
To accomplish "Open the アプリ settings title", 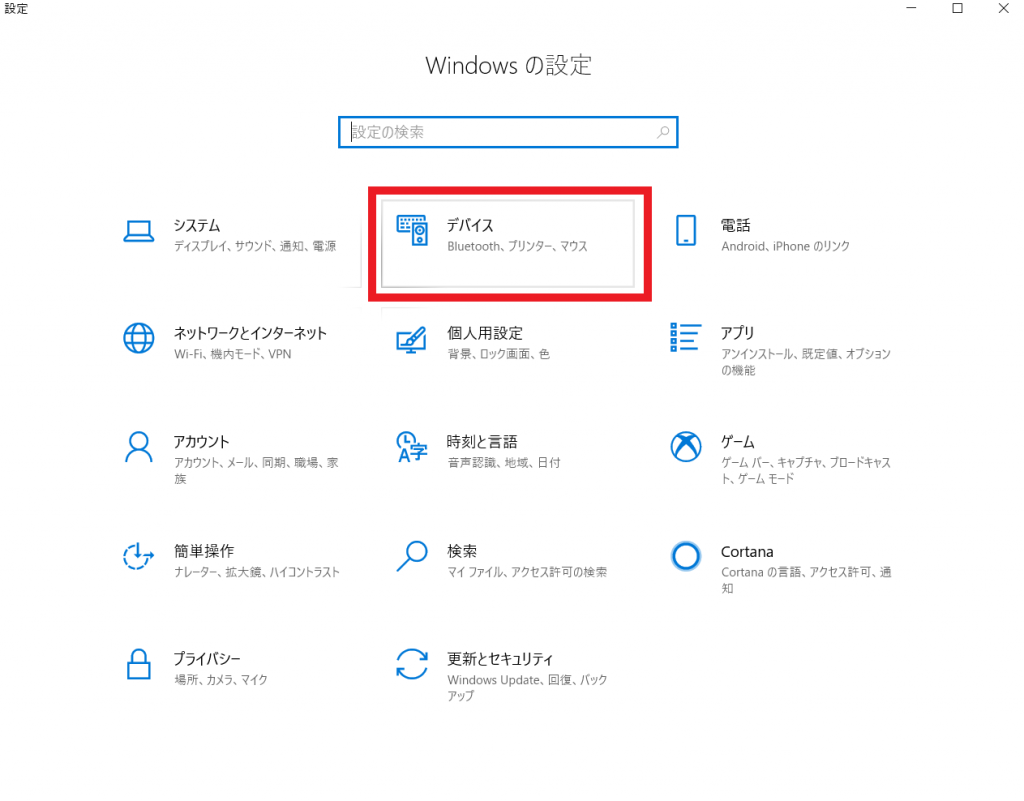I will [x=737, y=333].
